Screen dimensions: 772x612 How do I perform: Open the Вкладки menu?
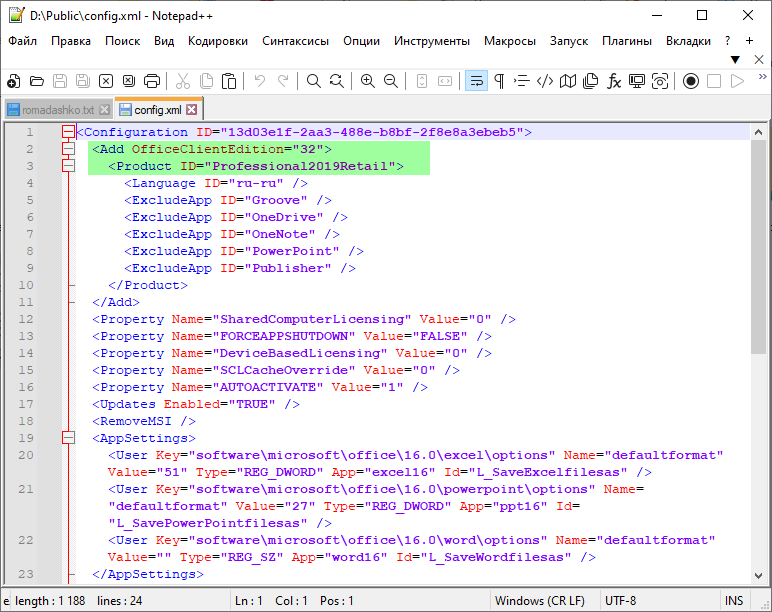point(688,41)
